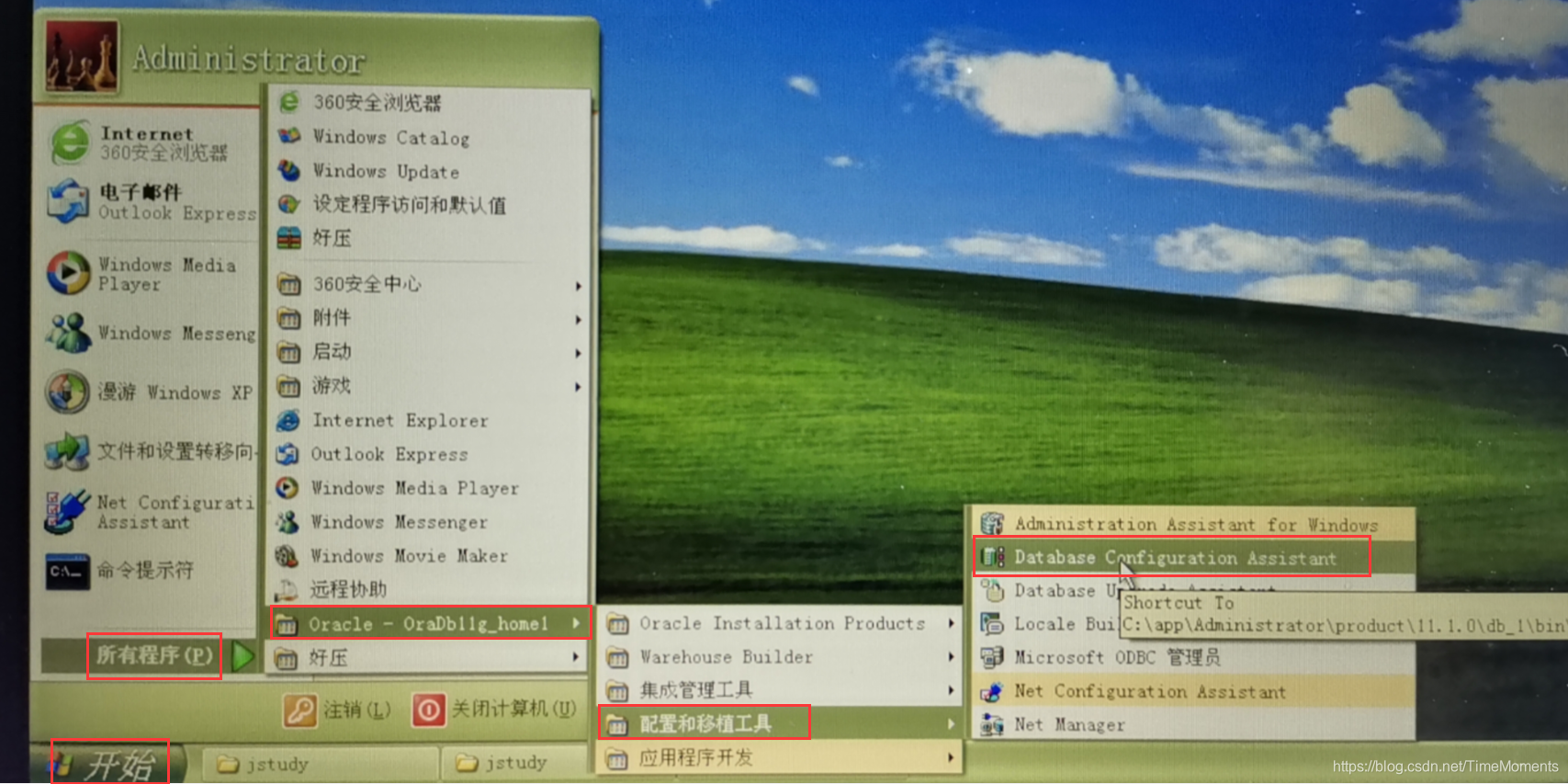Click Microsoft ODBC 管理员 icon
Viewport: 1568px width, 784px height.
(992, 657)
